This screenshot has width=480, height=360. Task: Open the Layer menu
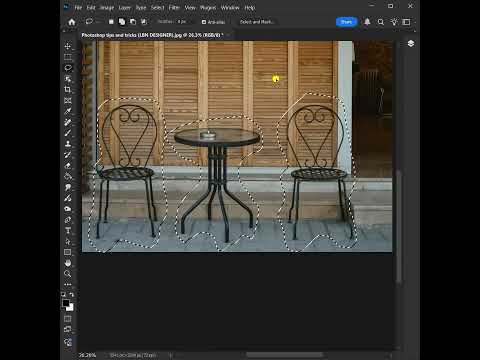coord(125,7)
